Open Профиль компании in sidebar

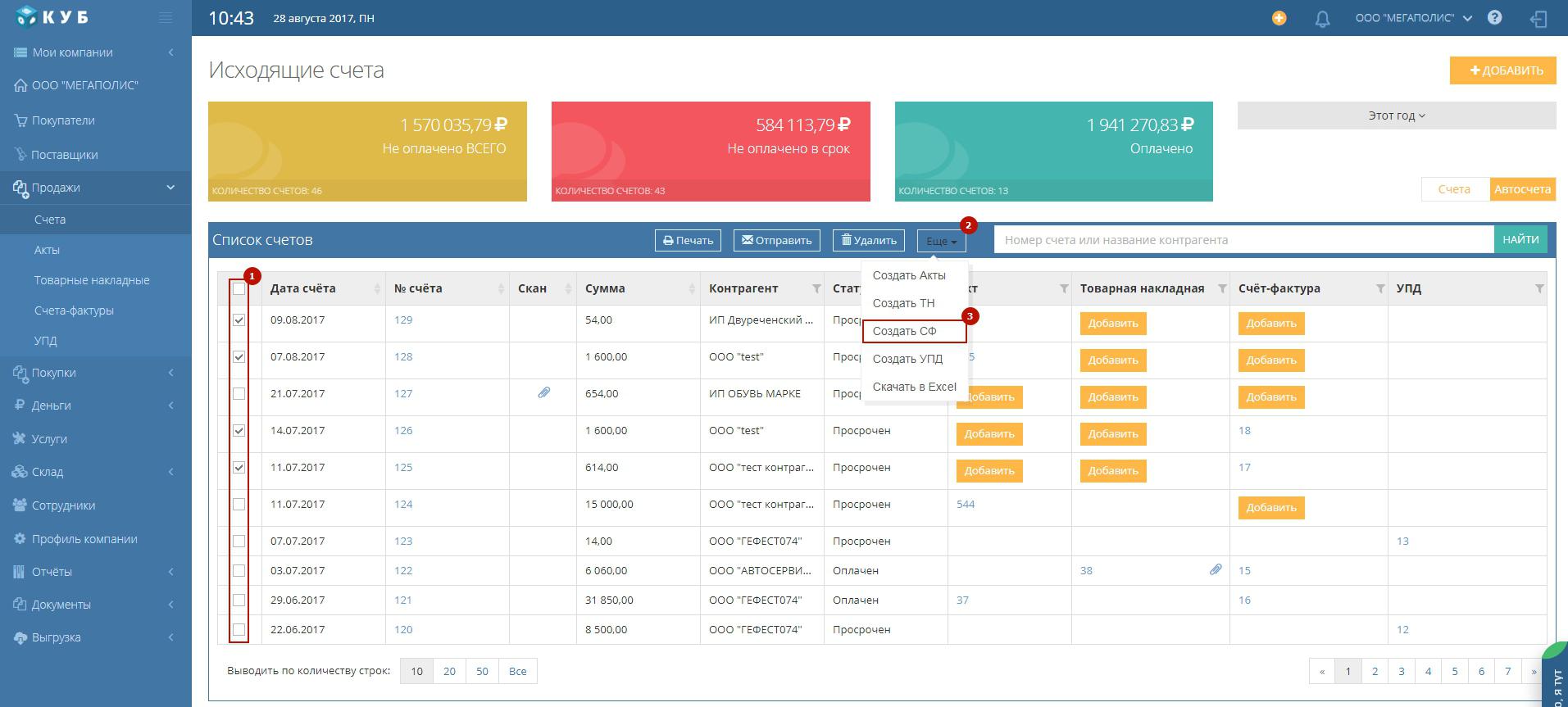[84, 539]
